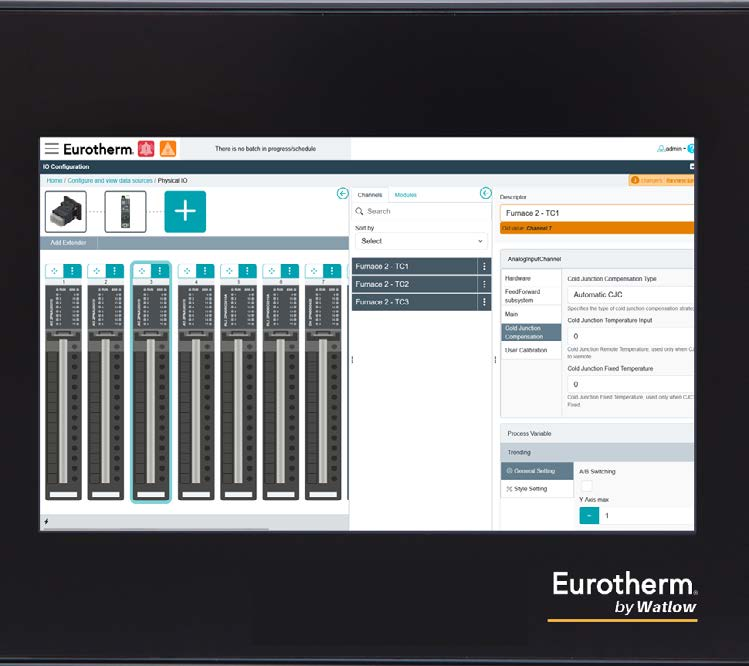Click the move icon above module 7
The image size is (749, 666).
coord(314,271)
